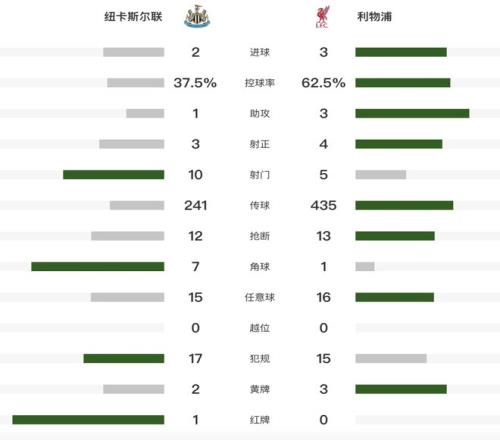Select the 抢断 stat label
This screenshot has height=440, width=500.
pyautogui.click(x=260, y=236)
